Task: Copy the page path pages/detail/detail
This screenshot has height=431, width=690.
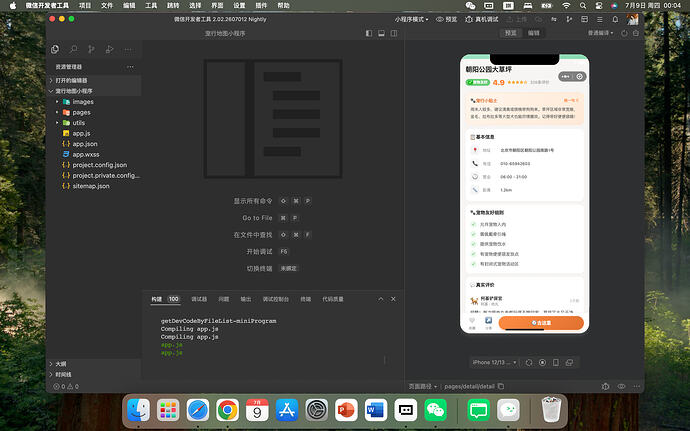Action: click(x=501, y=386)
